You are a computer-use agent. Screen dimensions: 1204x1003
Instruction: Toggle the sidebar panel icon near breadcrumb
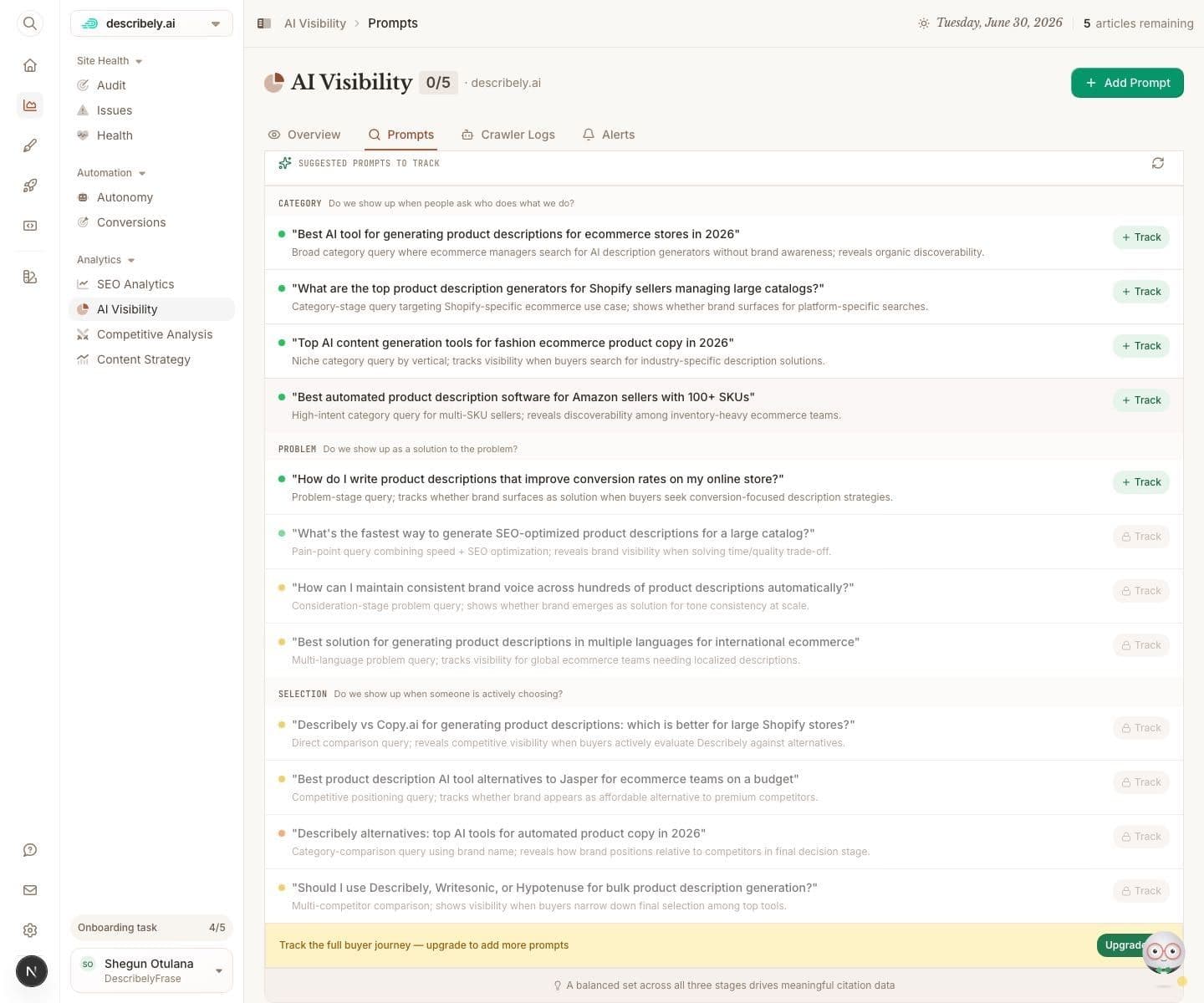coord(264,23)
